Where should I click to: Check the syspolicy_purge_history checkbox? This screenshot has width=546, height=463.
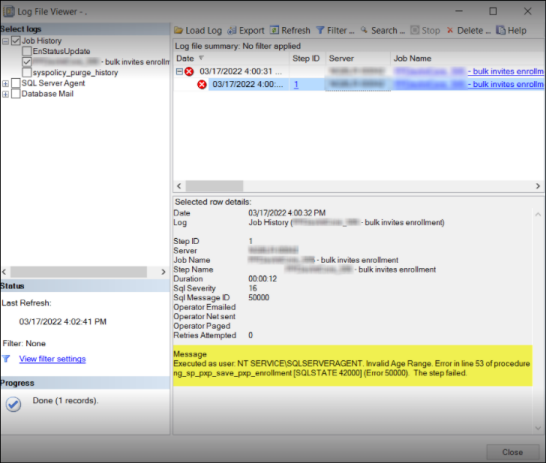27,72
